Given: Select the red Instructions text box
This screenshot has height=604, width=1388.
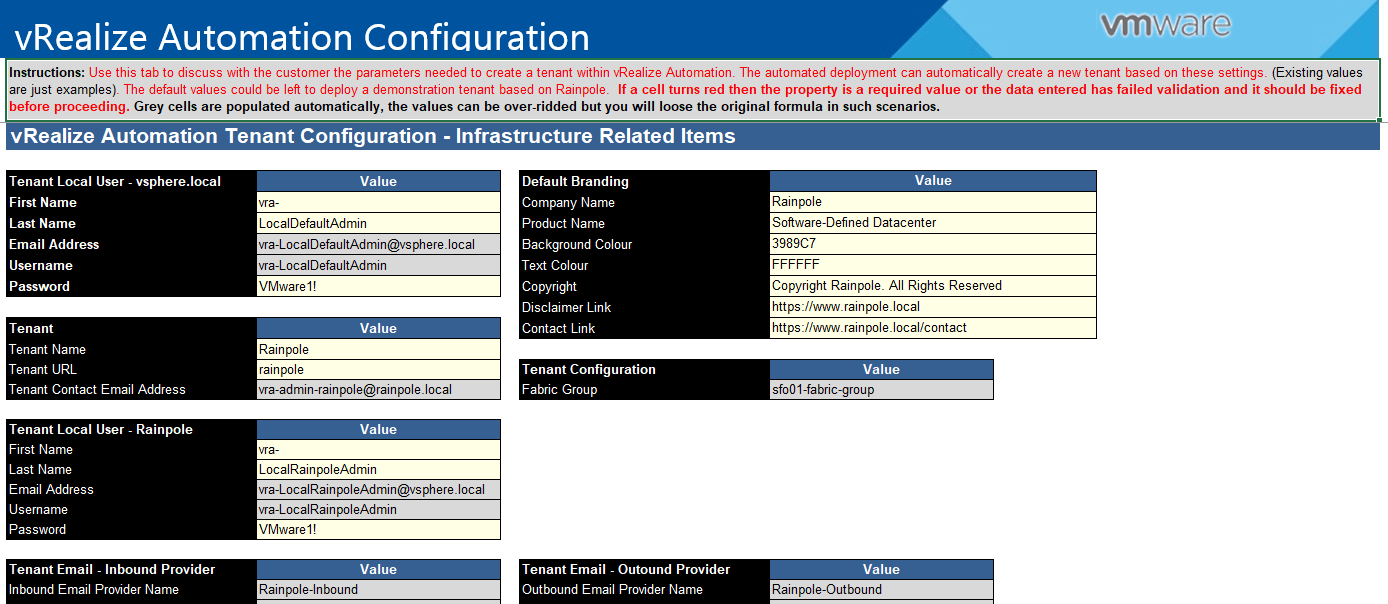Looking at the screenshot, I should [693, 89].
